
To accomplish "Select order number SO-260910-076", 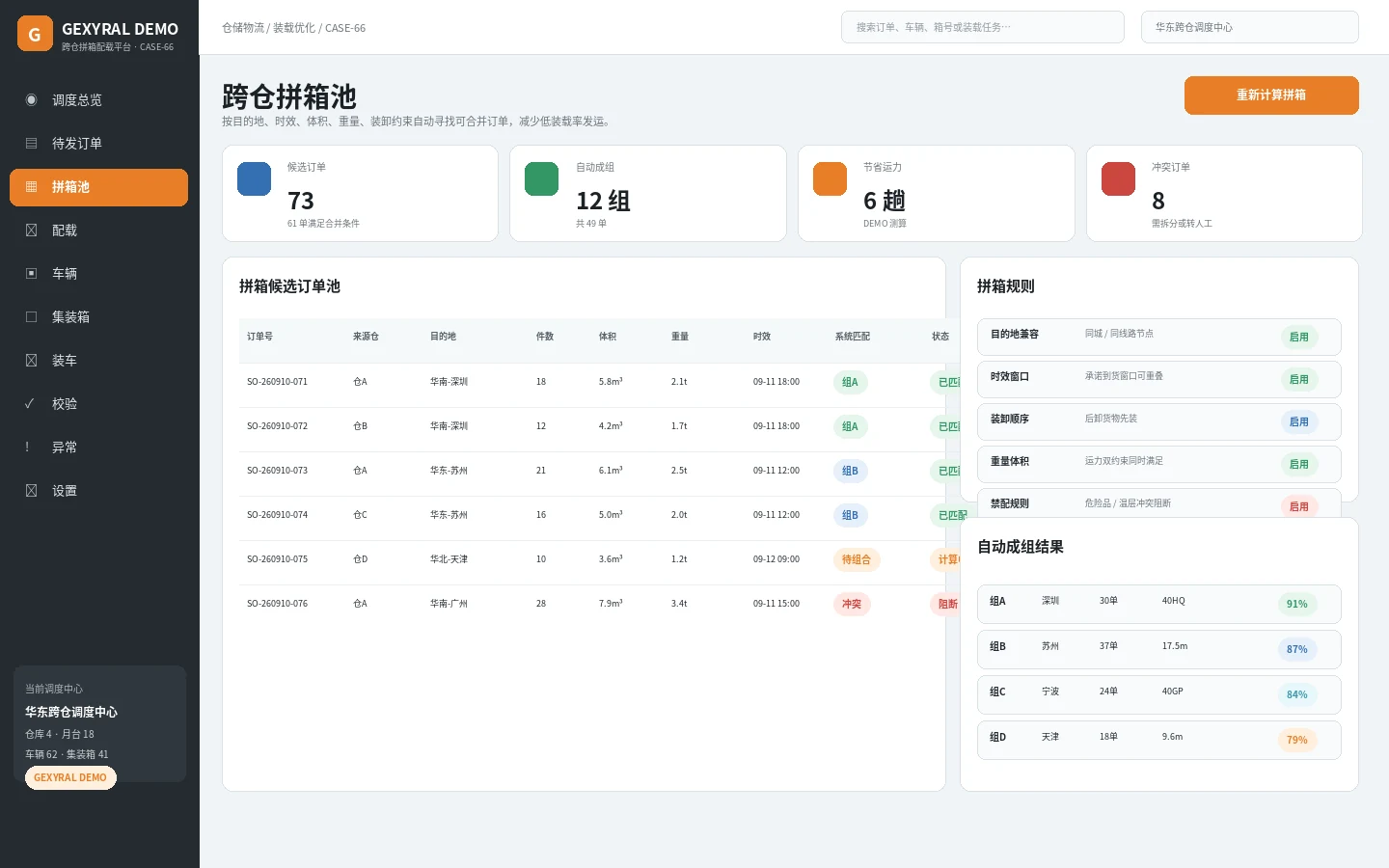I will tap(277, 604).
